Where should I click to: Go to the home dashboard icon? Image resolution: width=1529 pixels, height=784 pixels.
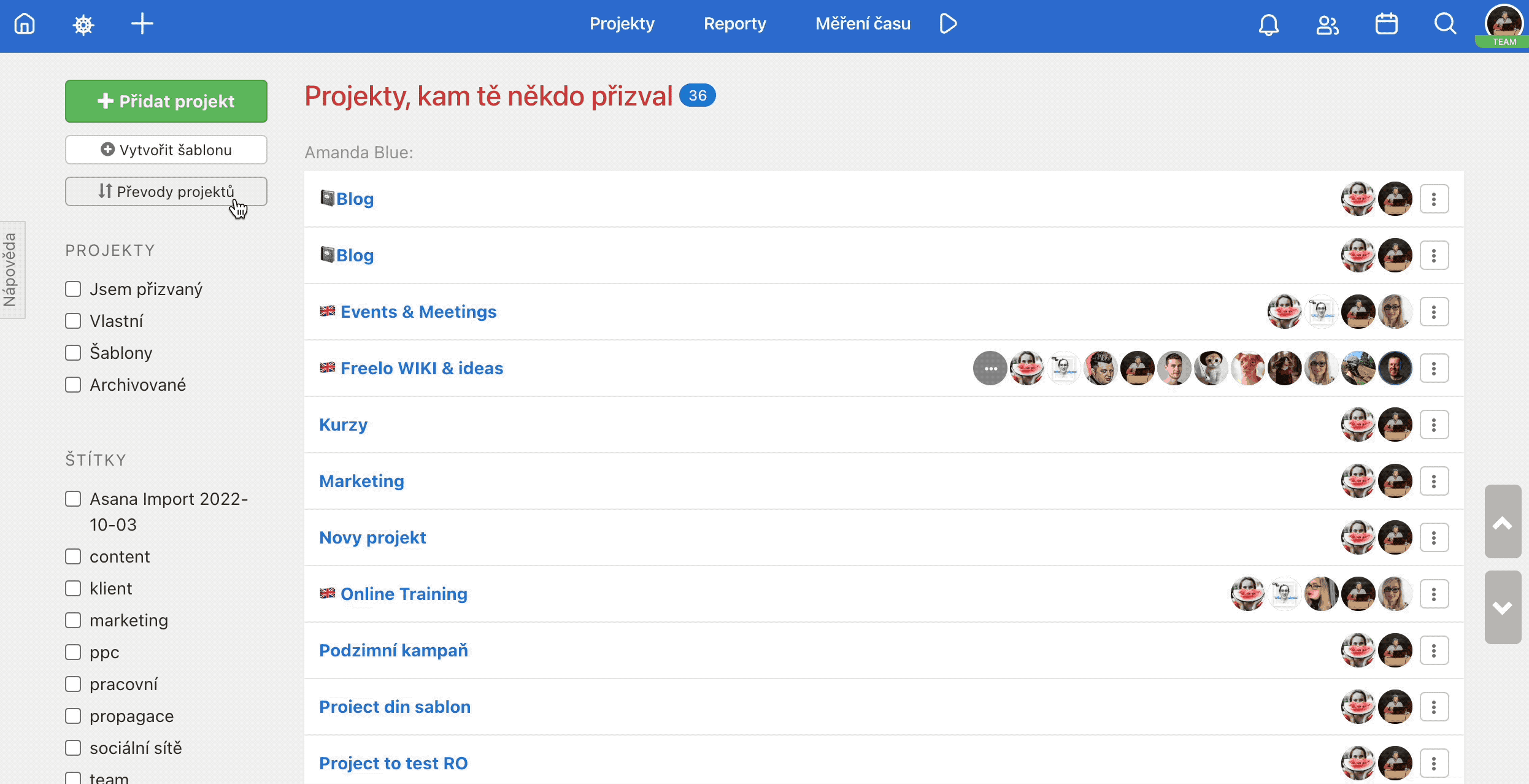pyautogui.click(x=25, y=24)
